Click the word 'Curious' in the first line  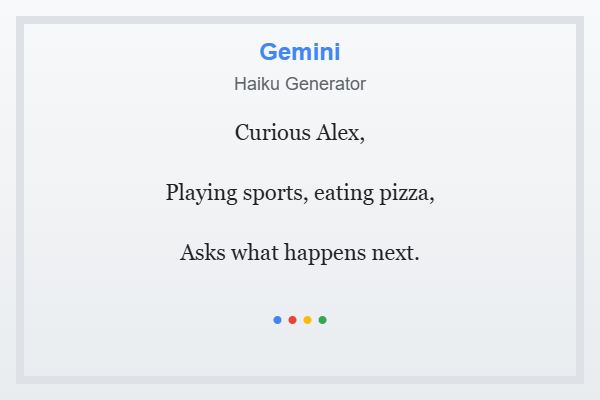273,133
